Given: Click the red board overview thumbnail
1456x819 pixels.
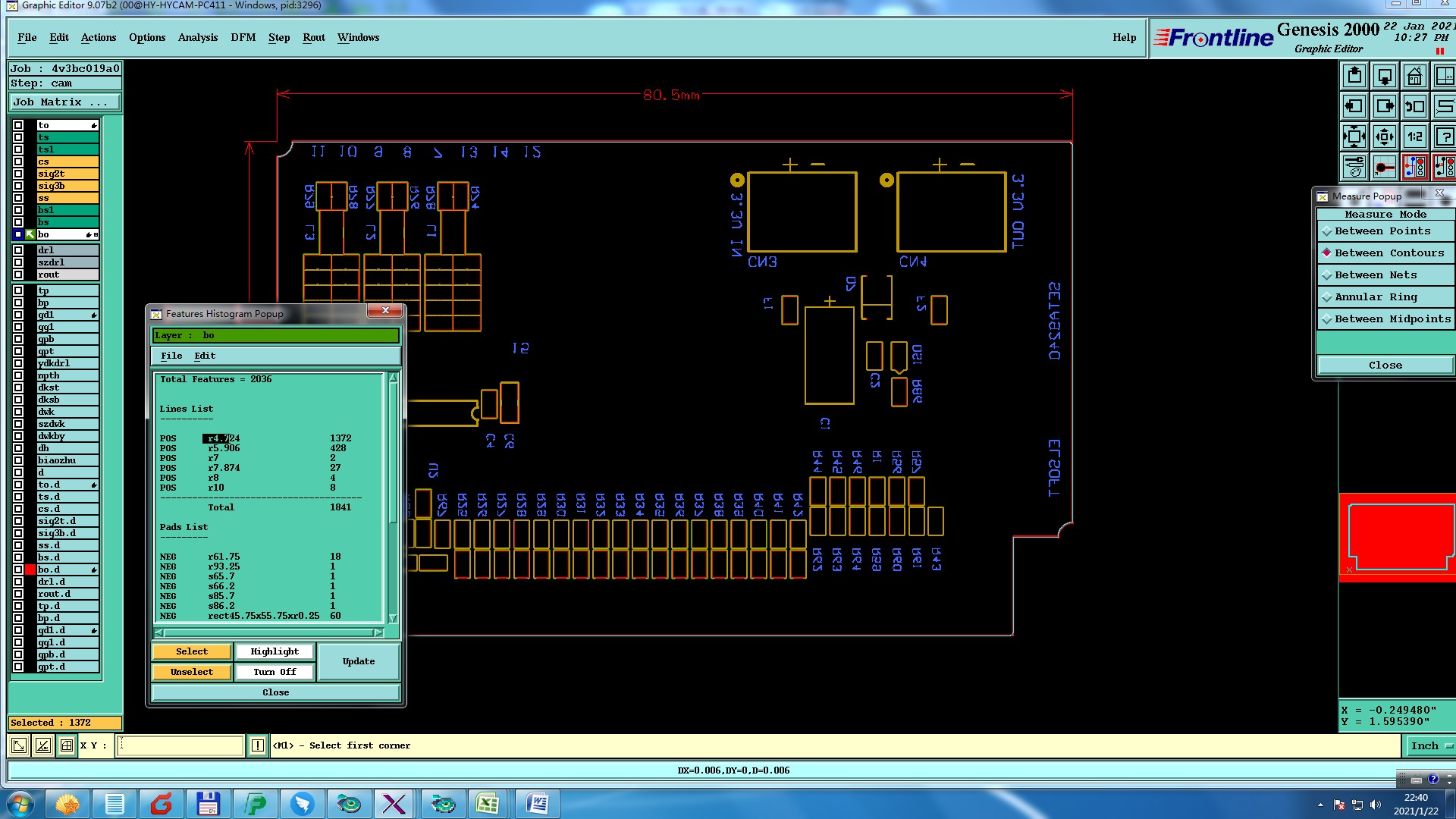Looking at the screenshot, I should pyautogui.click(x=1397, y=538).
